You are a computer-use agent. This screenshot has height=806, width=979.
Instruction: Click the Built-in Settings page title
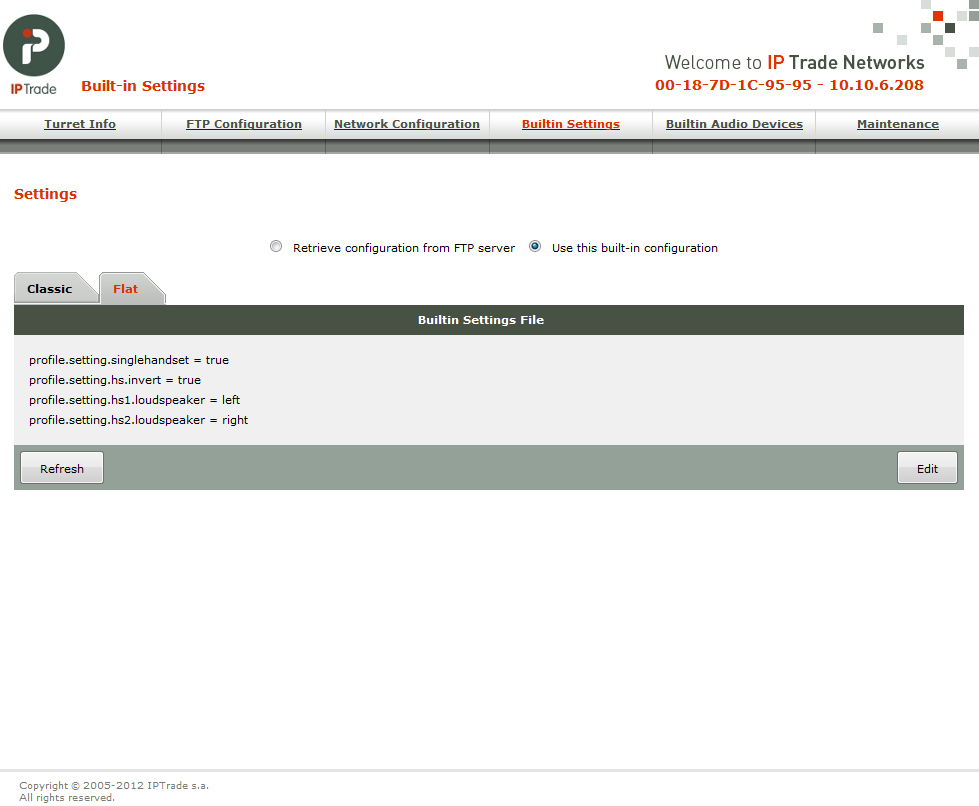coord(143,86)
